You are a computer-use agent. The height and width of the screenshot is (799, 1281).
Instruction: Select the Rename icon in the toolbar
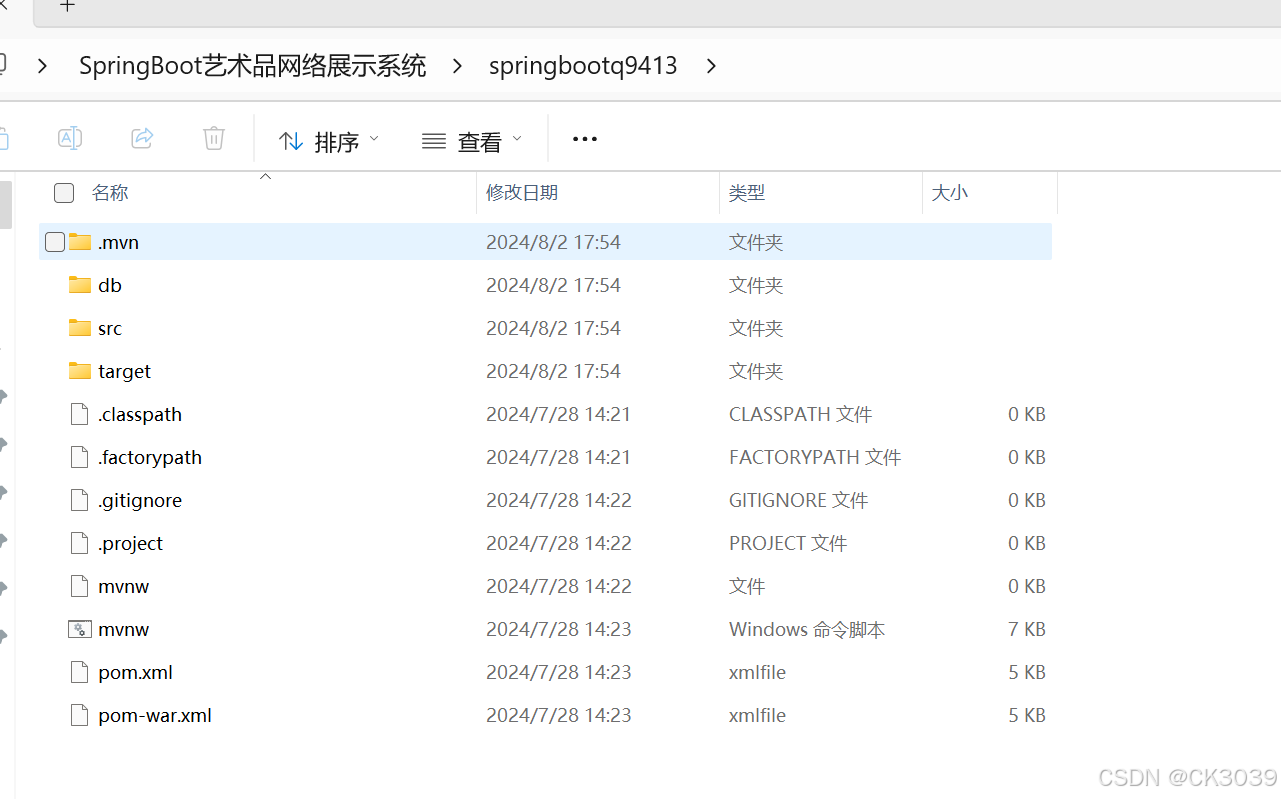click(70, 138)
